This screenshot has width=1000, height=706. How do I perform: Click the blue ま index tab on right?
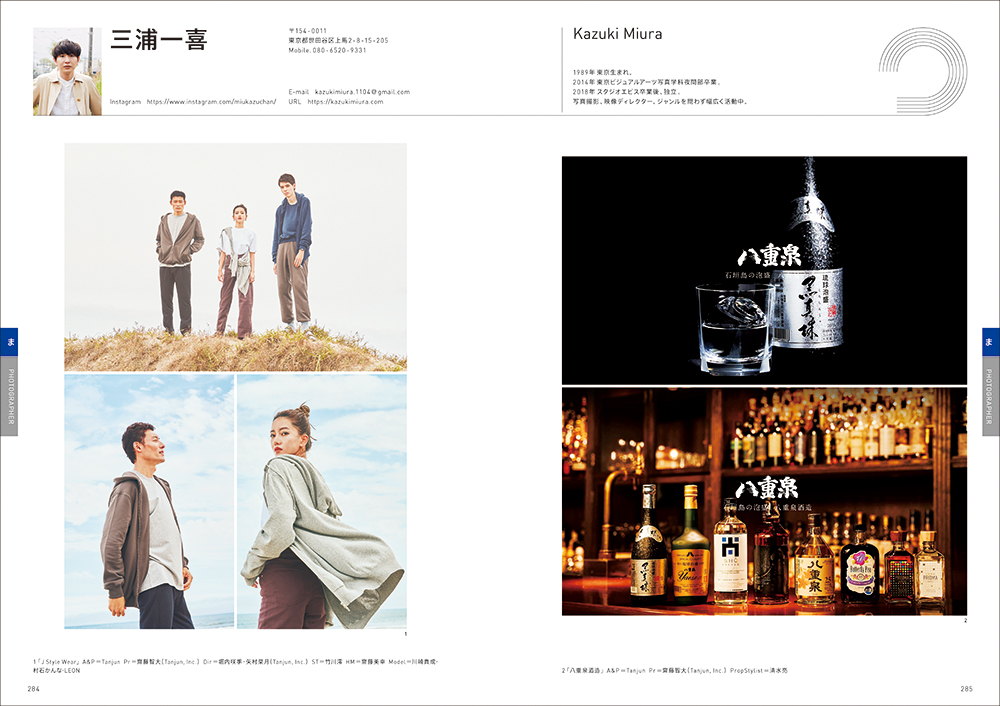pos(990,342)
